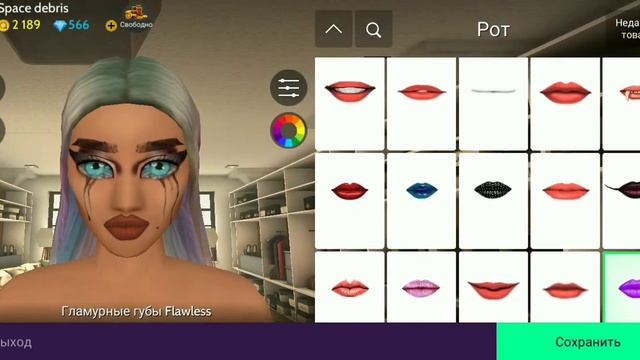
Task: Select the coral matte lips in the middle row
Action: coord(565,201)
